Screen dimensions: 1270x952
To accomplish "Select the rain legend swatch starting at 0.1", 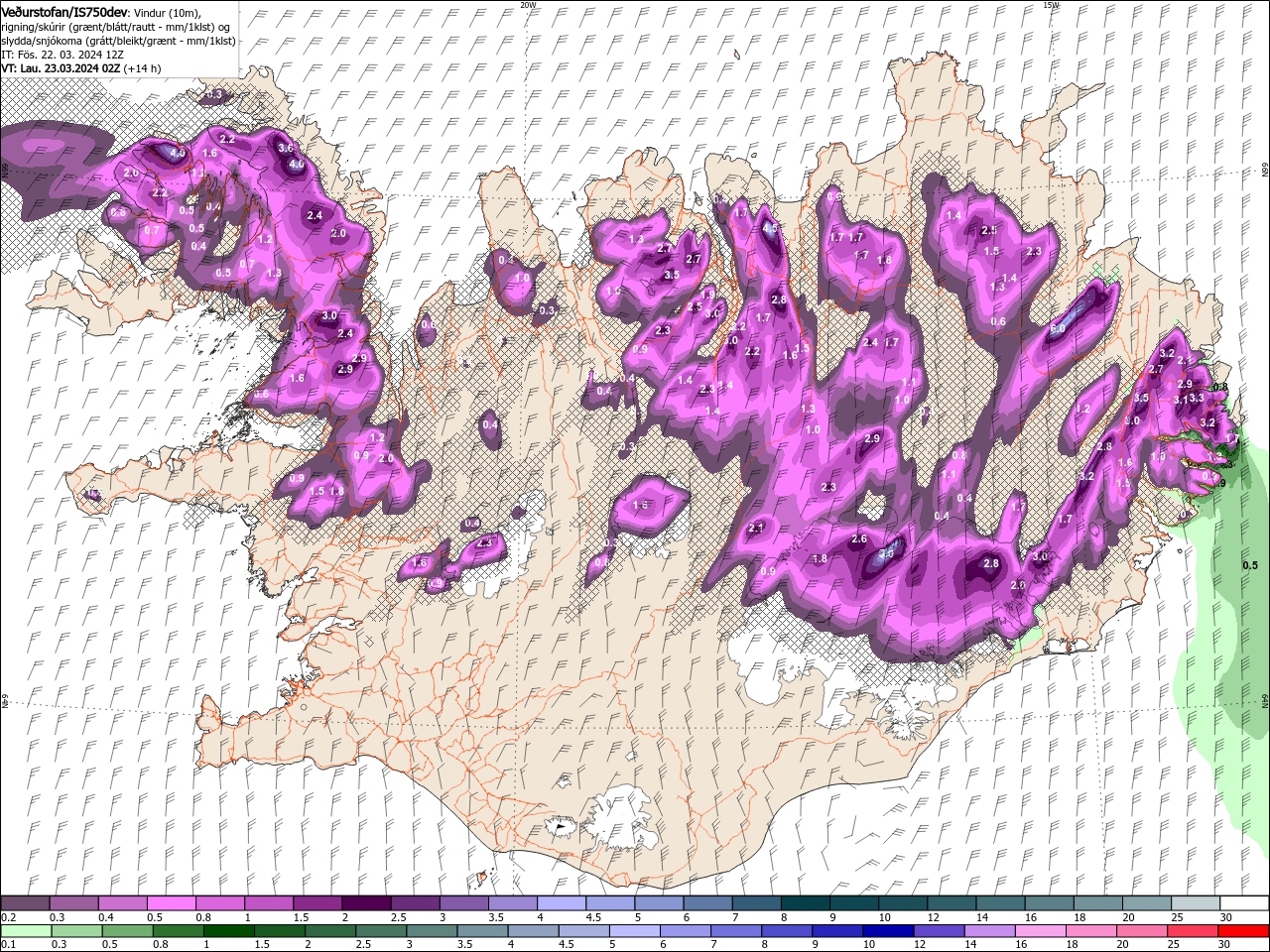I will [25, 930].
